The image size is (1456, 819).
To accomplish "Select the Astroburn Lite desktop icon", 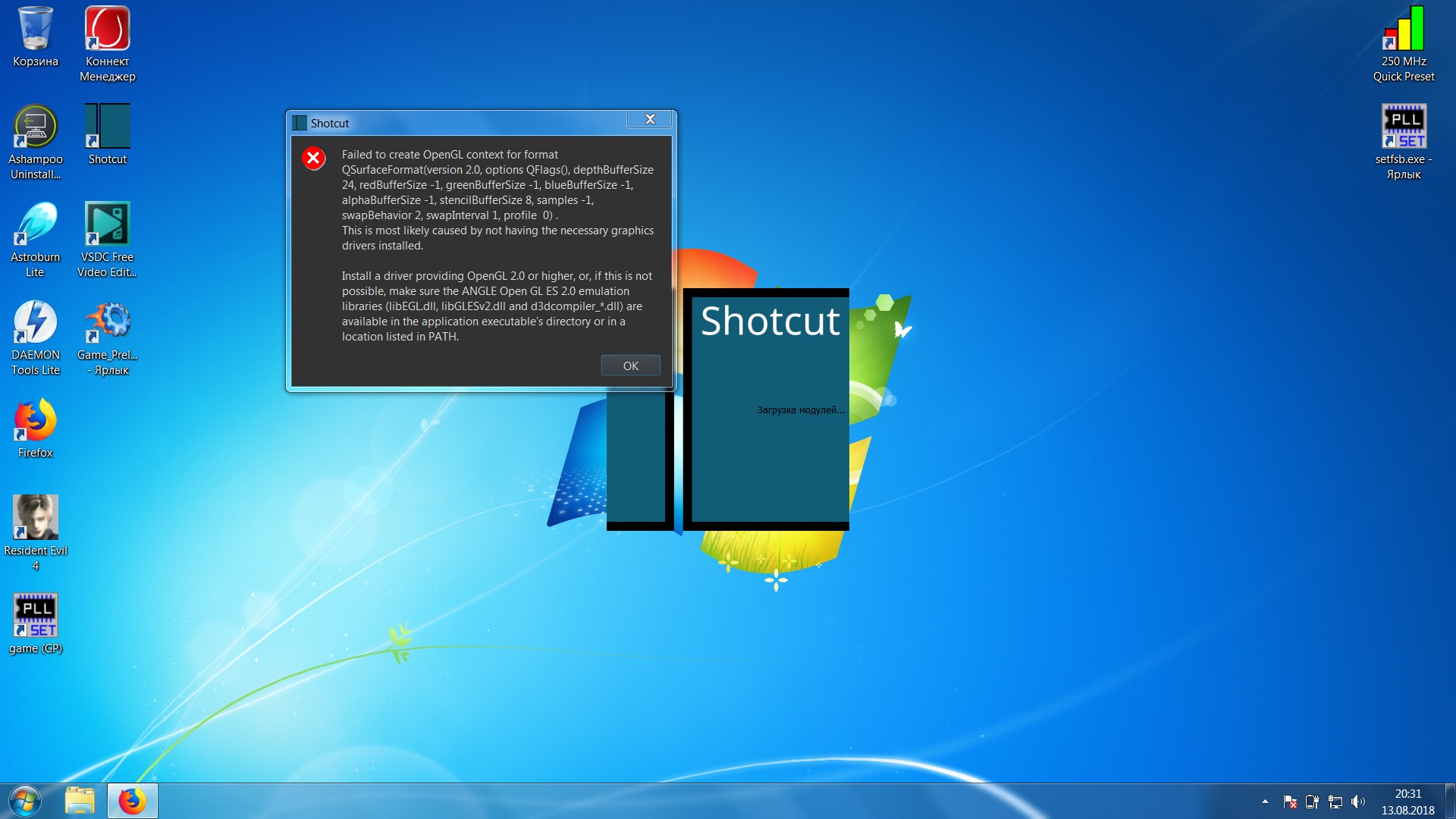I will coord(35,225).
